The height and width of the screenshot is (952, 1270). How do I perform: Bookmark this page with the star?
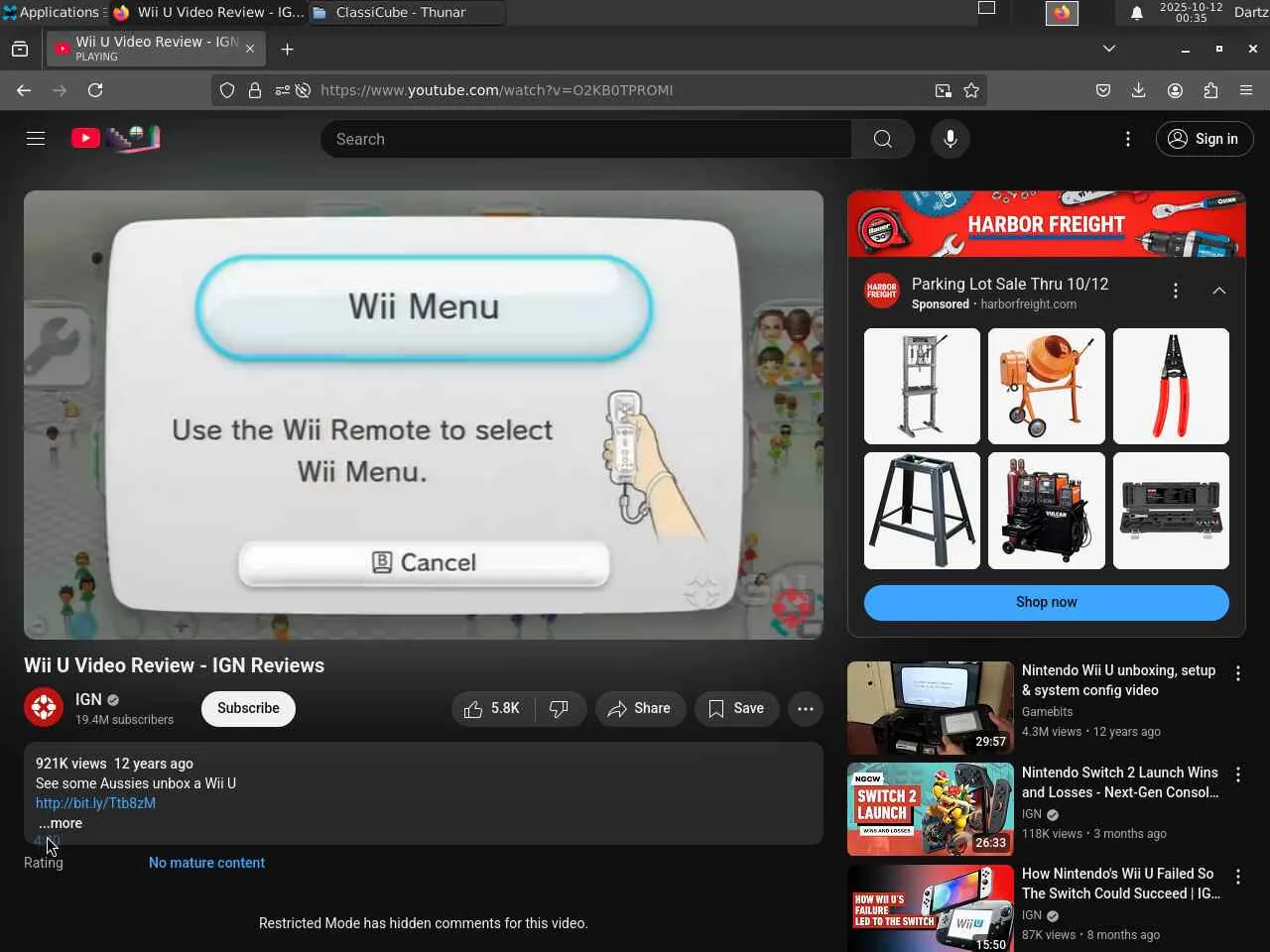tap(971, 90)
